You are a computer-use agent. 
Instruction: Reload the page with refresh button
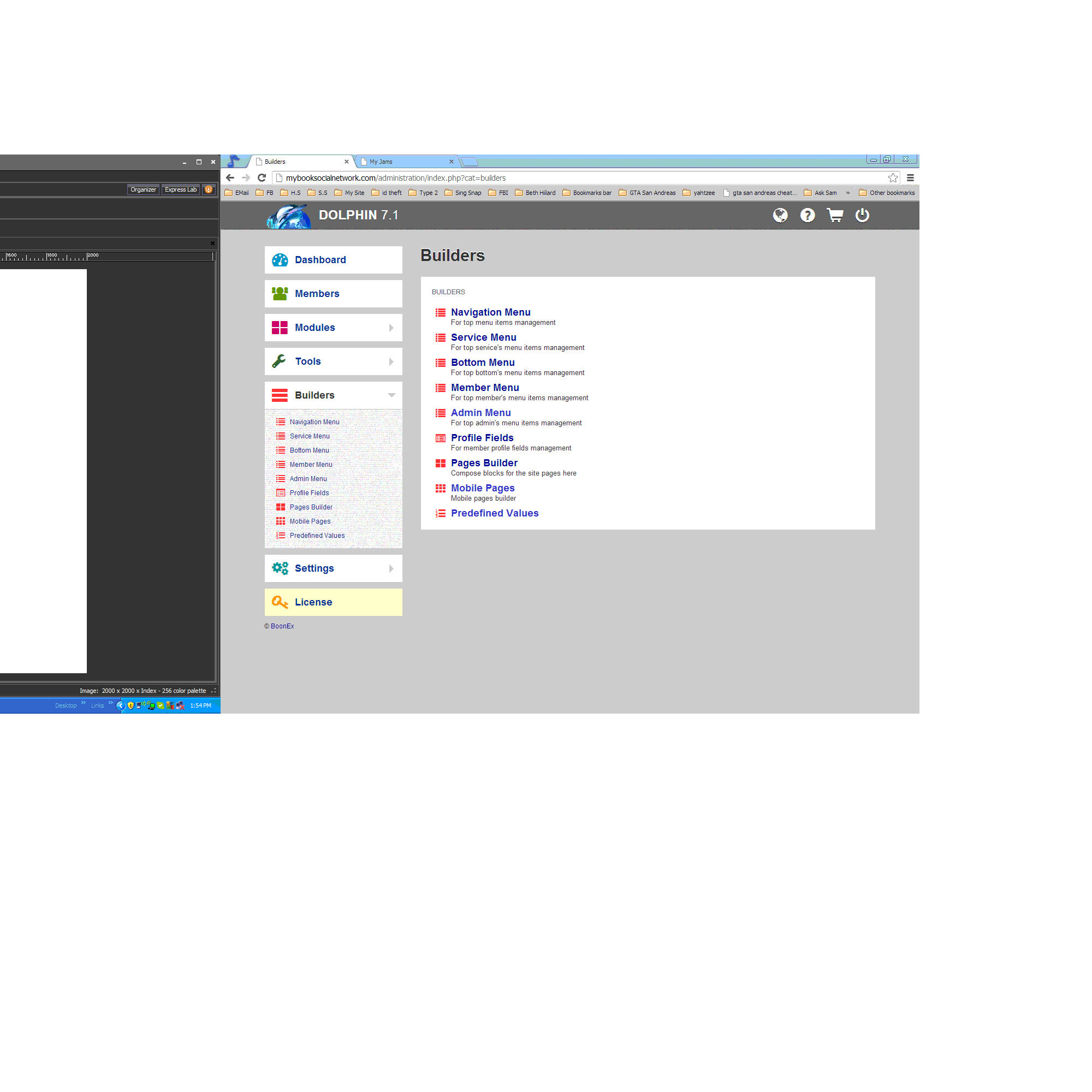[262, 178]
